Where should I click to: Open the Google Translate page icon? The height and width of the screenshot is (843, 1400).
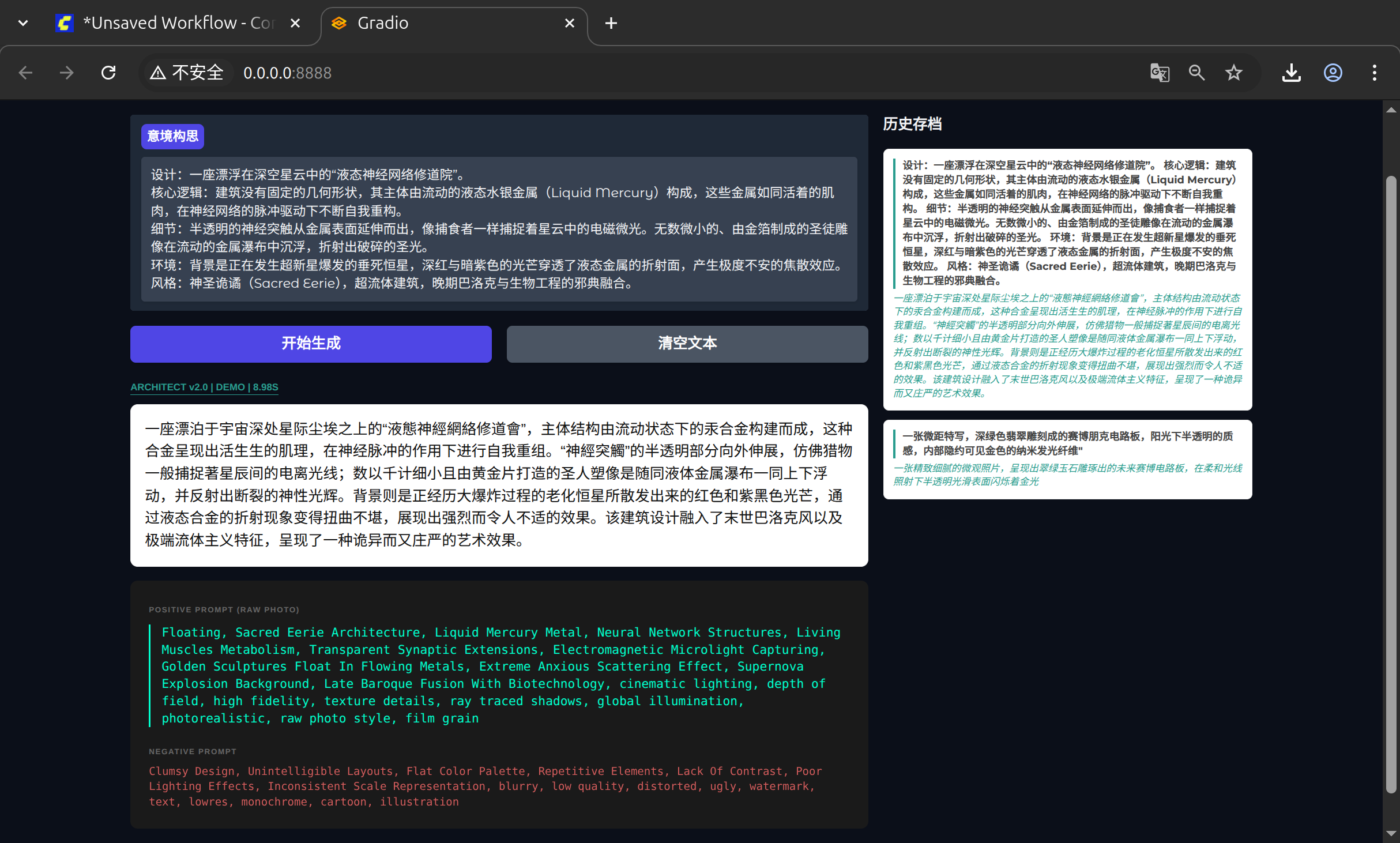point(1160,73)
